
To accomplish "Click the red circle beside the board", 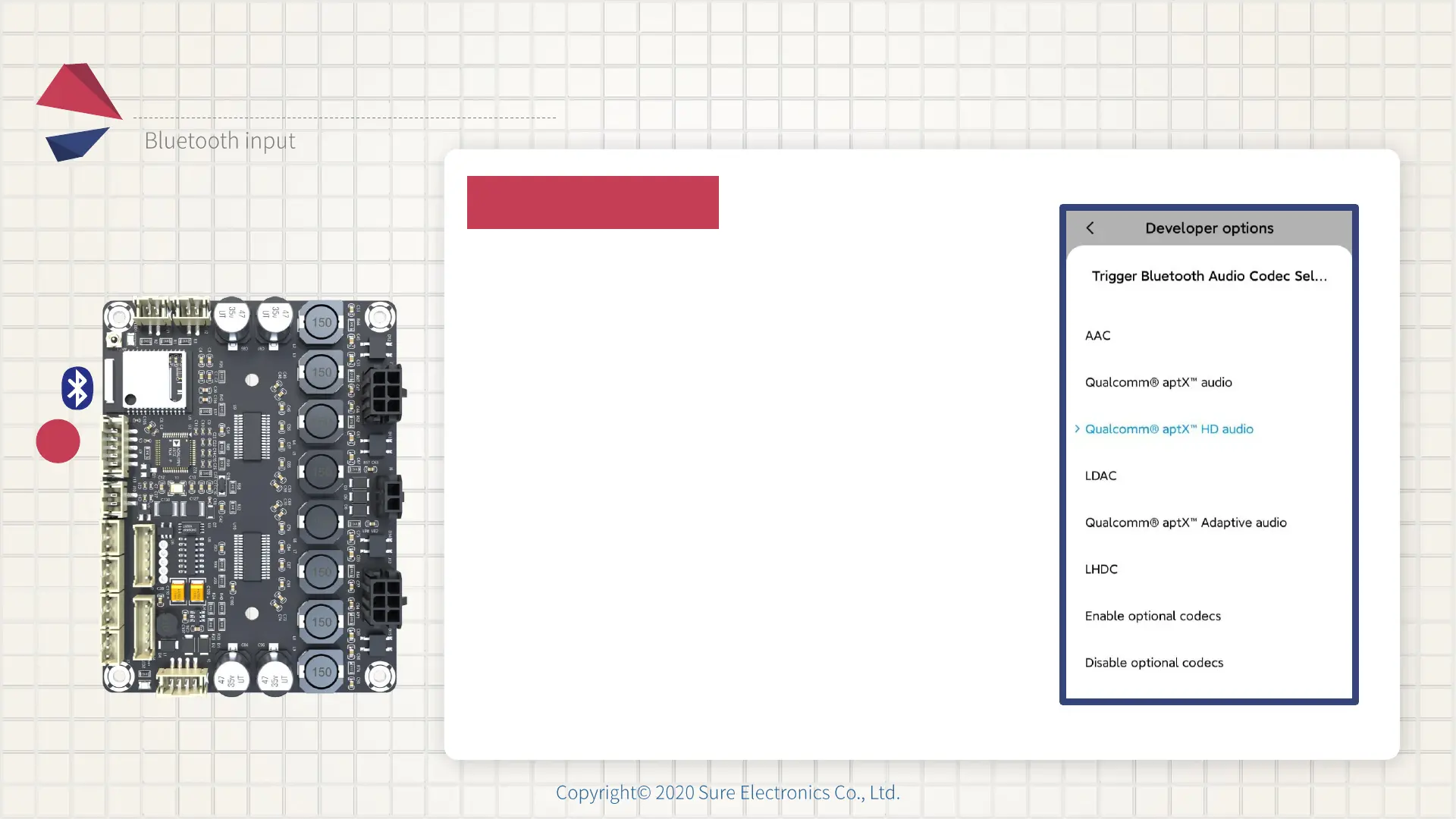I will pos(58,441).
